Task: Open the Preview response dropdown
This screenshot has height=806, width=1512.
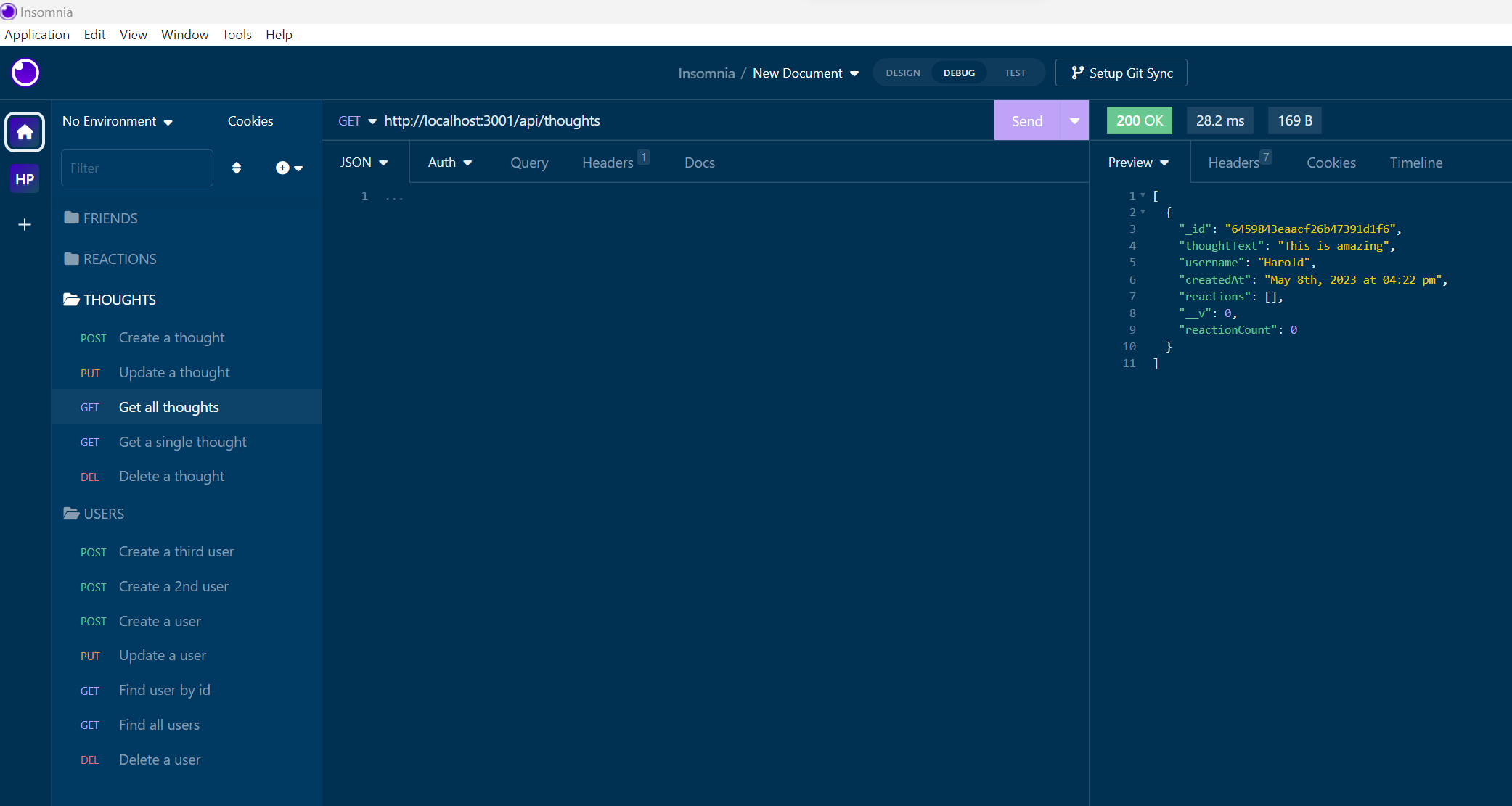Action: click(1137, 163)
